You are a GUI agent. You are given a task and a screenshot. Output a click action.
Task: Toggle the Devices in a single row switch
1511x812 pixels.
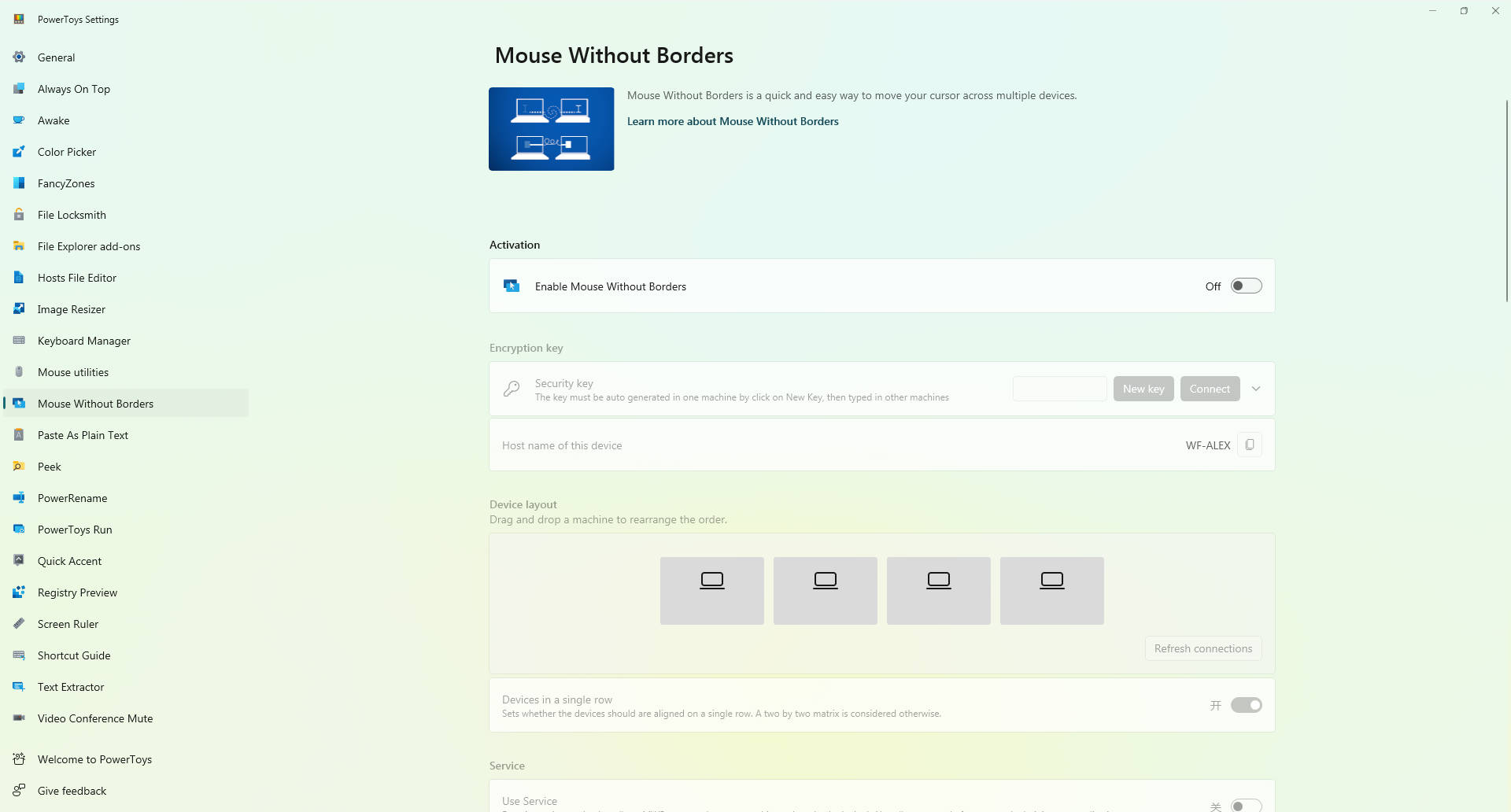1246,706
